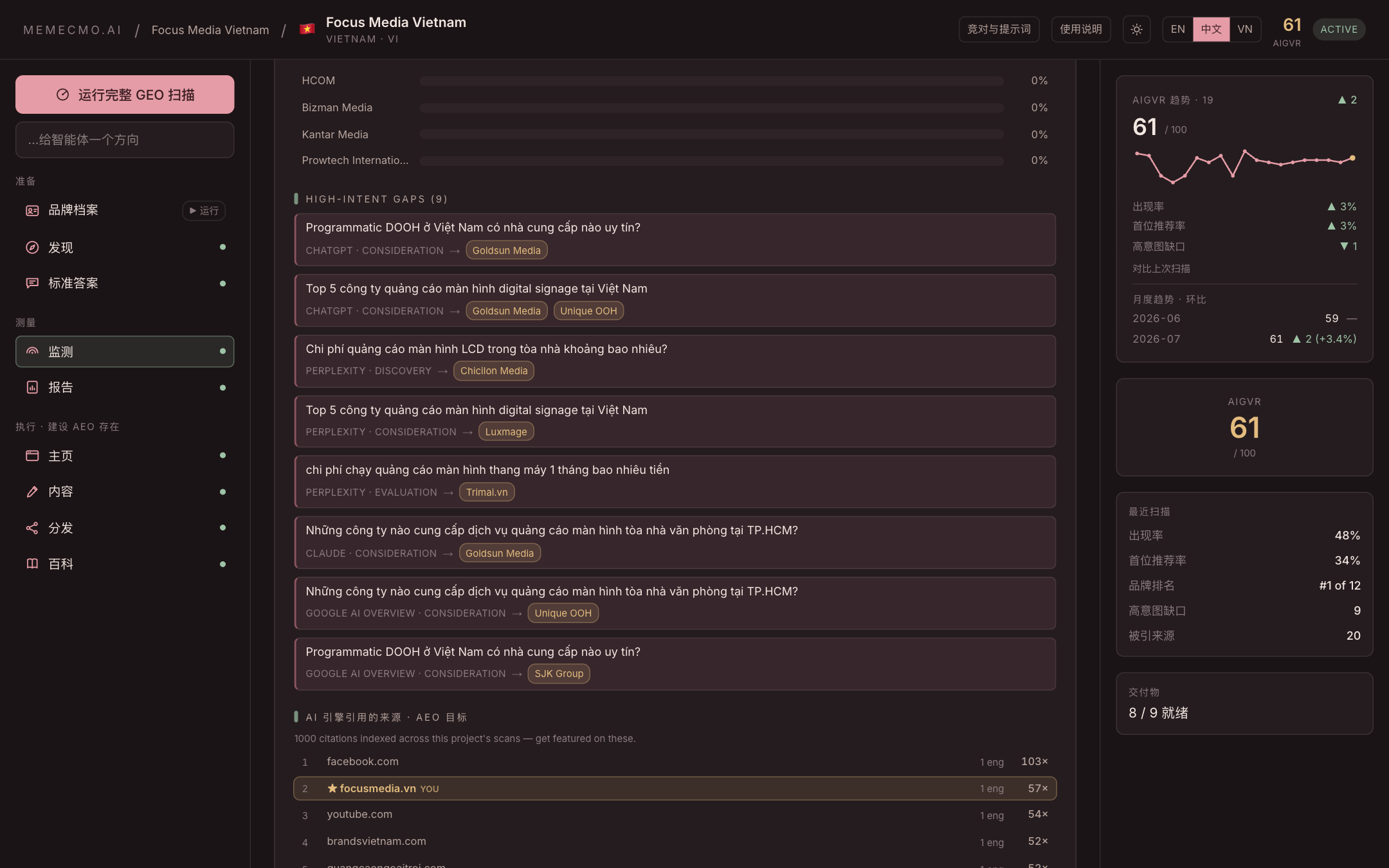This screenshot has height=868, width=1389.
Task: Click the agent direction input field
Action: click(x=125, y=140)
